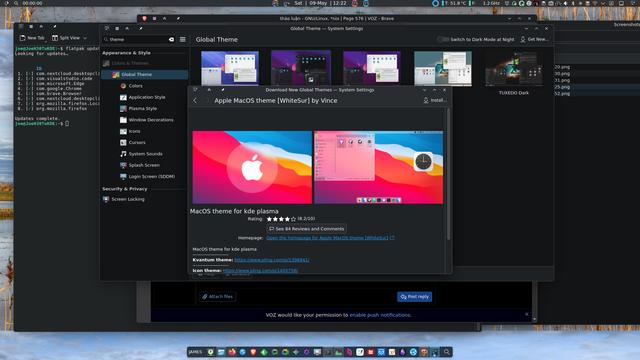Viewport: 640px width, 360px height.
Task: Open the green chart system monitor dock icon
Action: click(339, 352)
